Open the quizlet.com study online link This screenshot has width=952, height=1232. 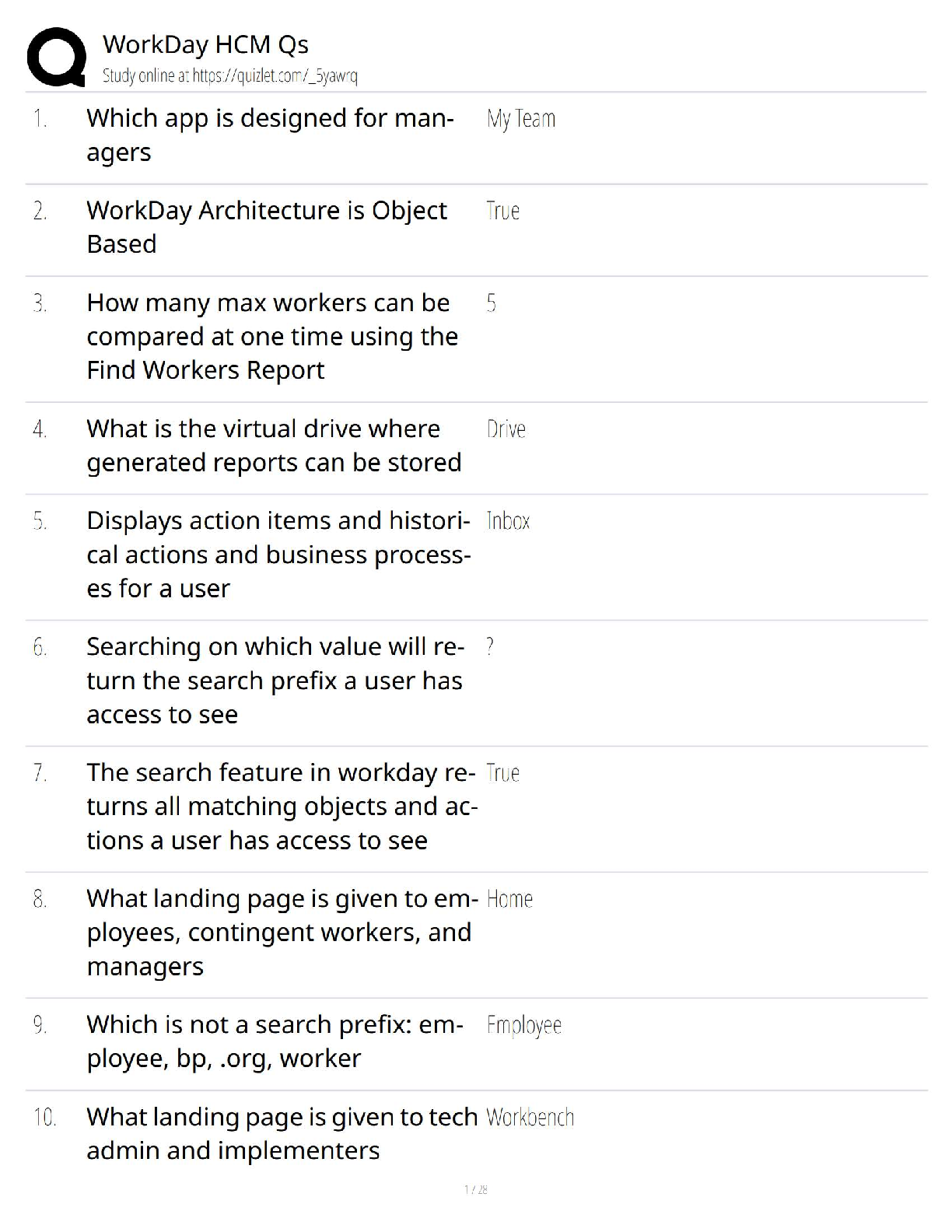click(229, 76)
